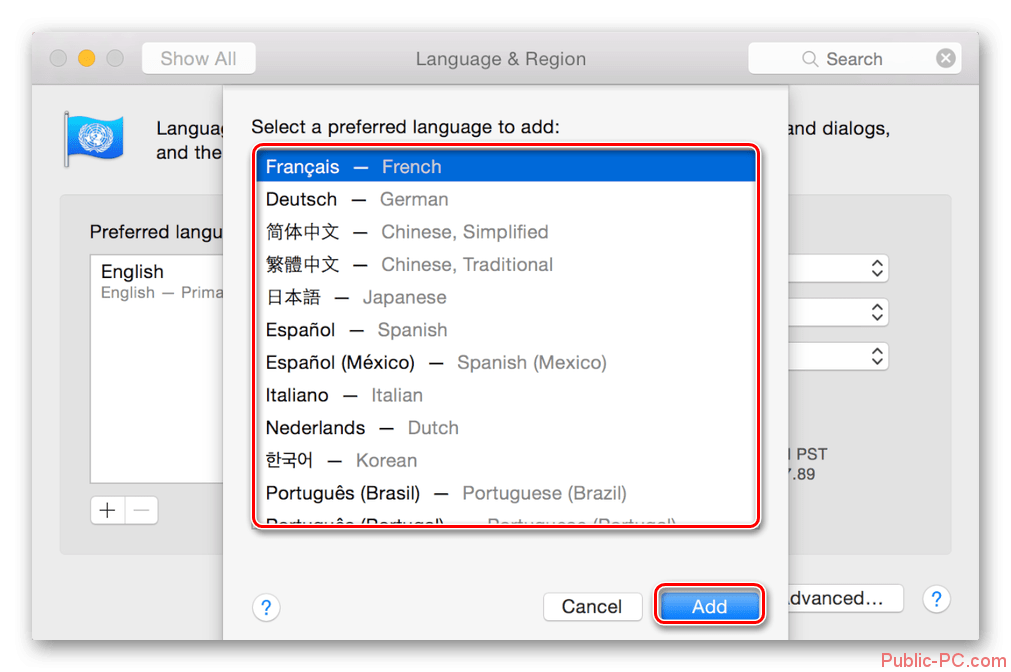Click the plus button under Preferred languages
Viewport: 1011px width, 672px height.
click(x=107, y=510)
